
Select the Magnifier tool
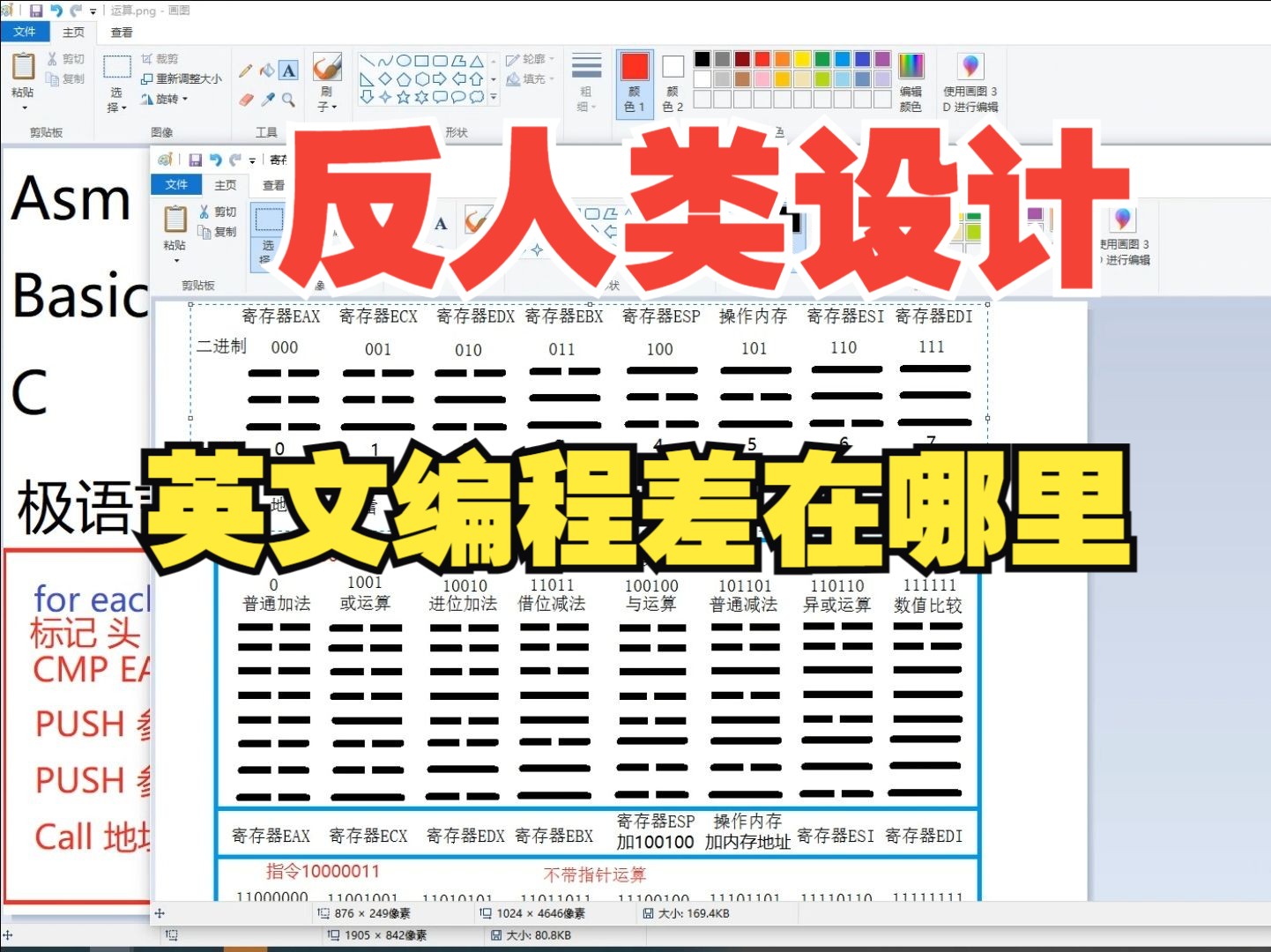[x=288, y=98]
